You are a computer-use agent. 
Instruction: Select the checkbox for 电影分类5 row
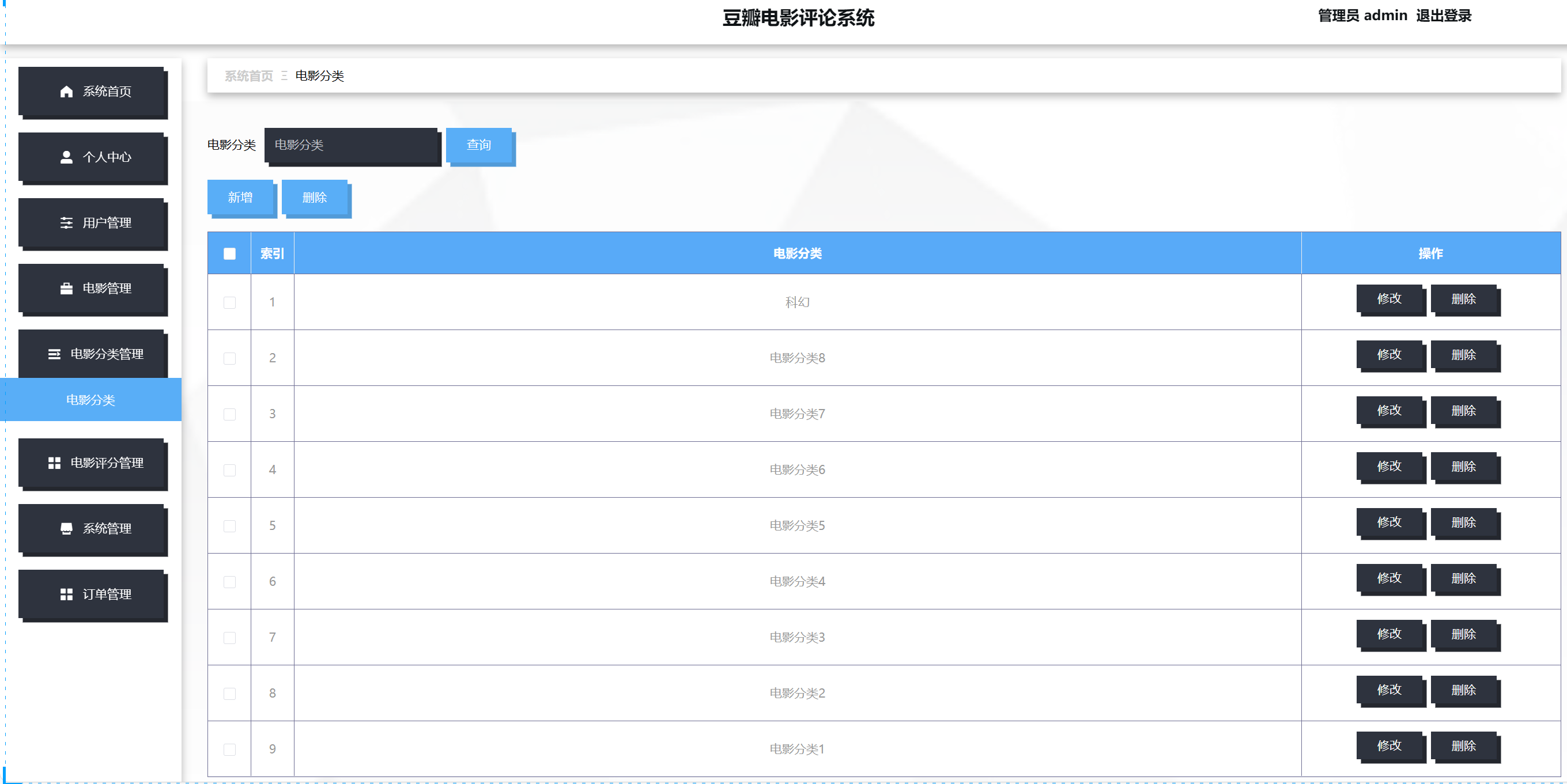pos(229,525)
